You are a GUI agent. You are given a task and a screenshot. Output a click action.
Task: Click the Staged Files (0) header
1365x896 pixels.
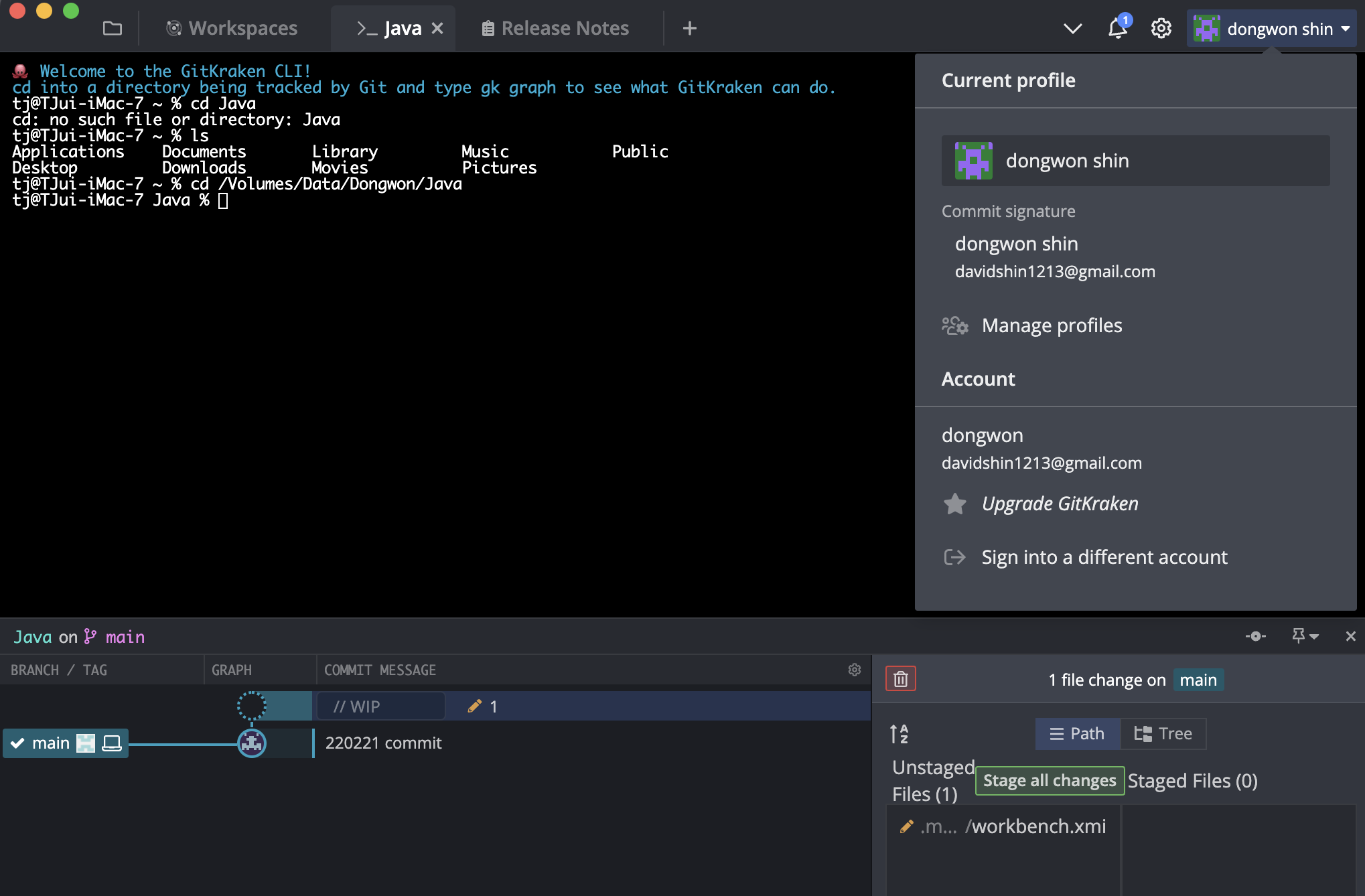[1192, 781]
